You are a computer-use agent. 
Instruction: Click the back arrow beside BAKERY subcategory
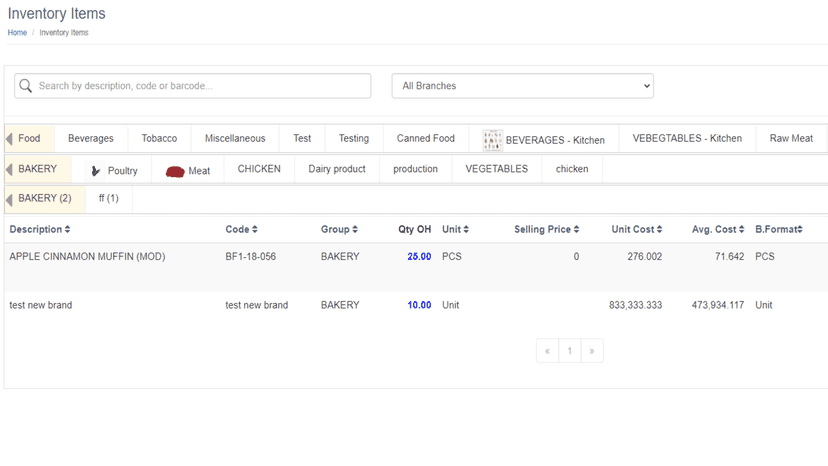9,170
